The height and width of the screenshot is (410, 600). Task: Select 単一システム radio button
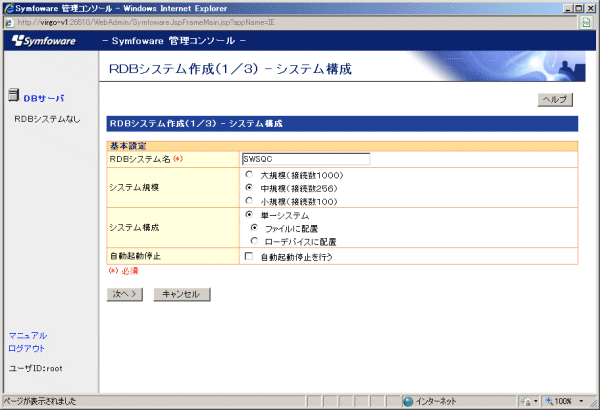pyautogui.click(x=249, y=214)
